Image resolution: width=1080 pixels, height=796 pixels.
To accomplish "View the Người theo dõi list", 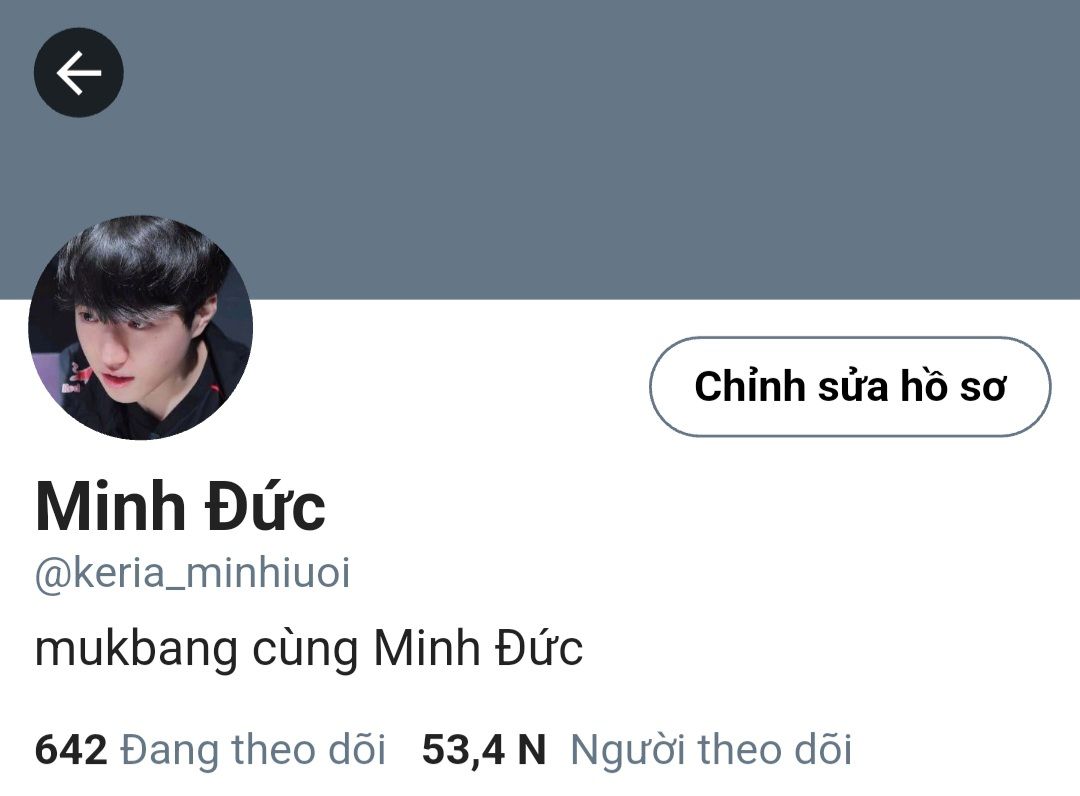I will [x=712, y=749].
